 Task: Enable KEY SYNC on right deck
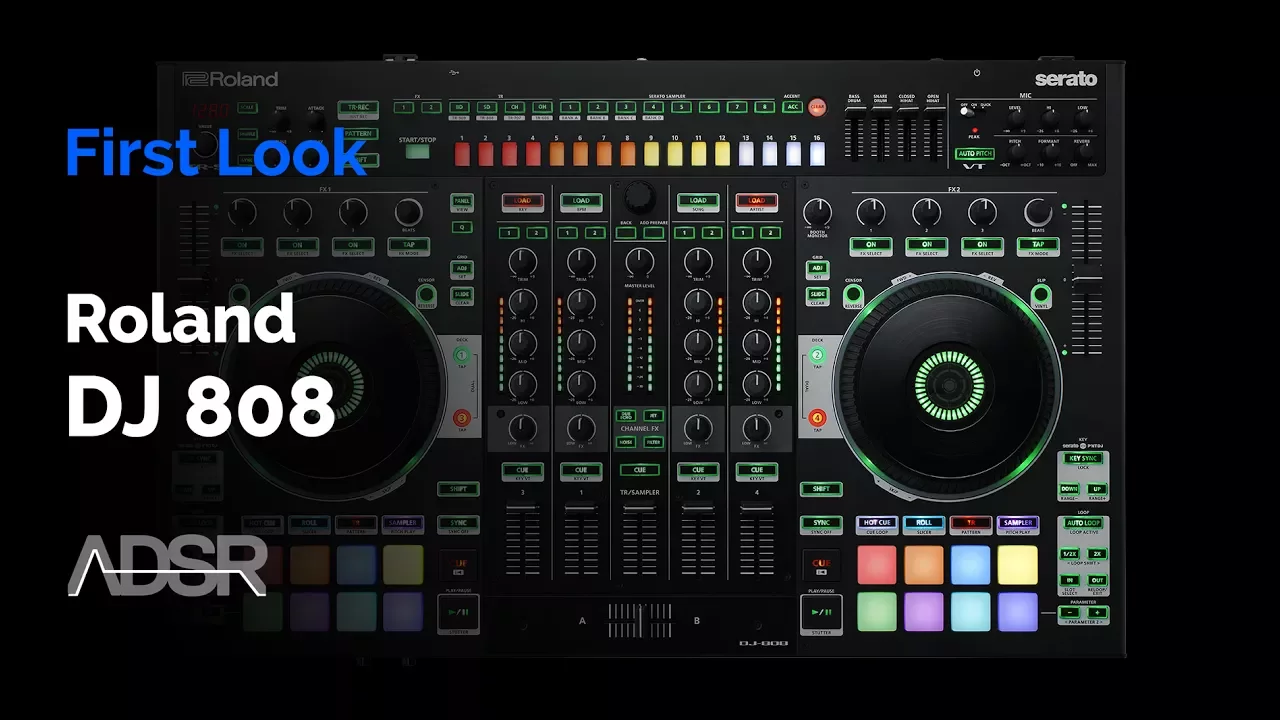1083,459
